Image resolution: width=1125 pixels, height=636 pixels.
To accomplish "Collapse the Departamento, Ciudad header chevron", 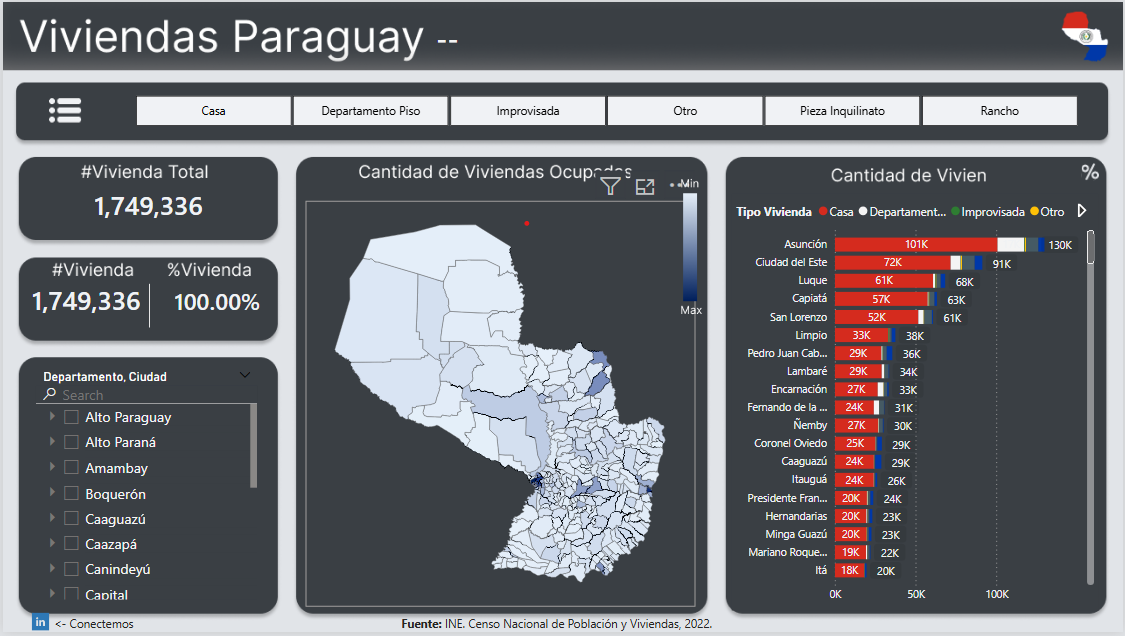I will click(245, 374).
